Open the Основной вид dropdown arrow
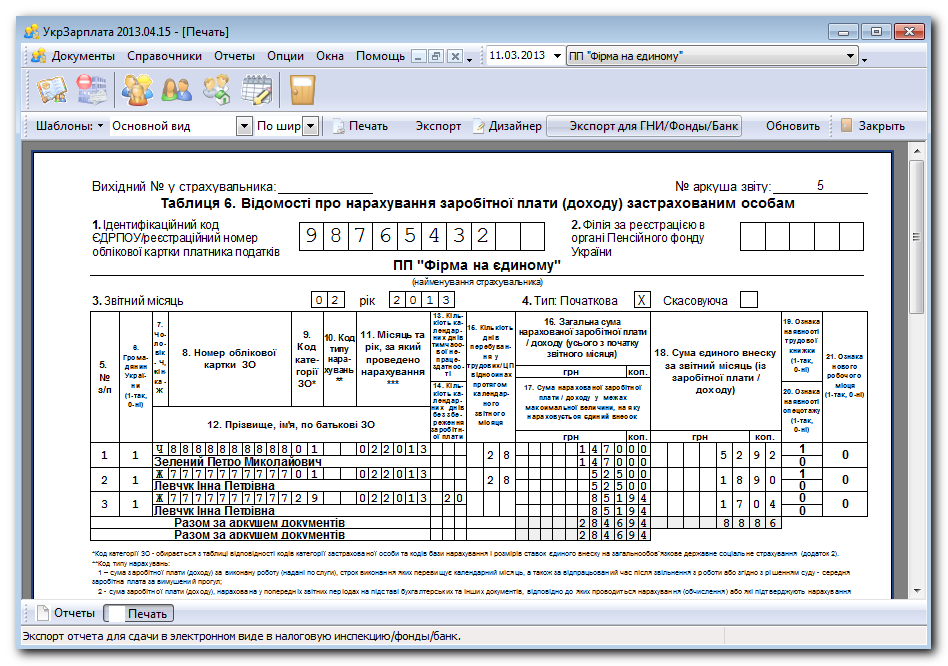The height and width of the screenshot is (666, 948). 244,126
